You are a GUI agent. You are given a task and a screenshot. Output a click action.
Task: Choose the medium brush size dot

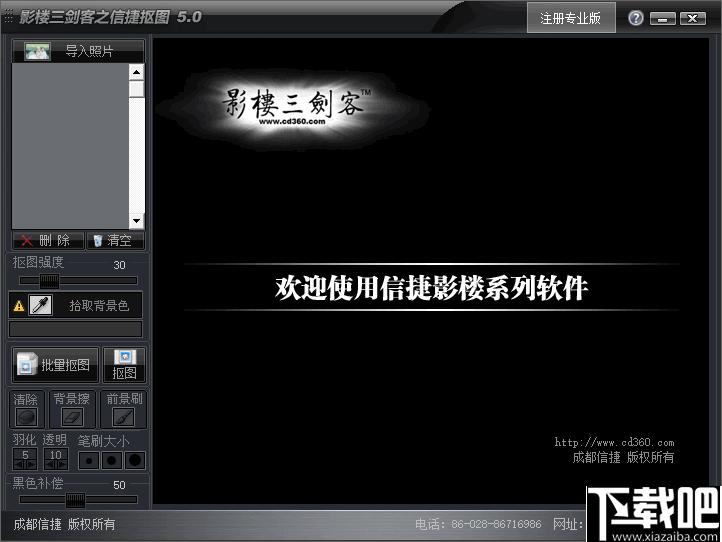pyautogui.click(x=111, y=460)
